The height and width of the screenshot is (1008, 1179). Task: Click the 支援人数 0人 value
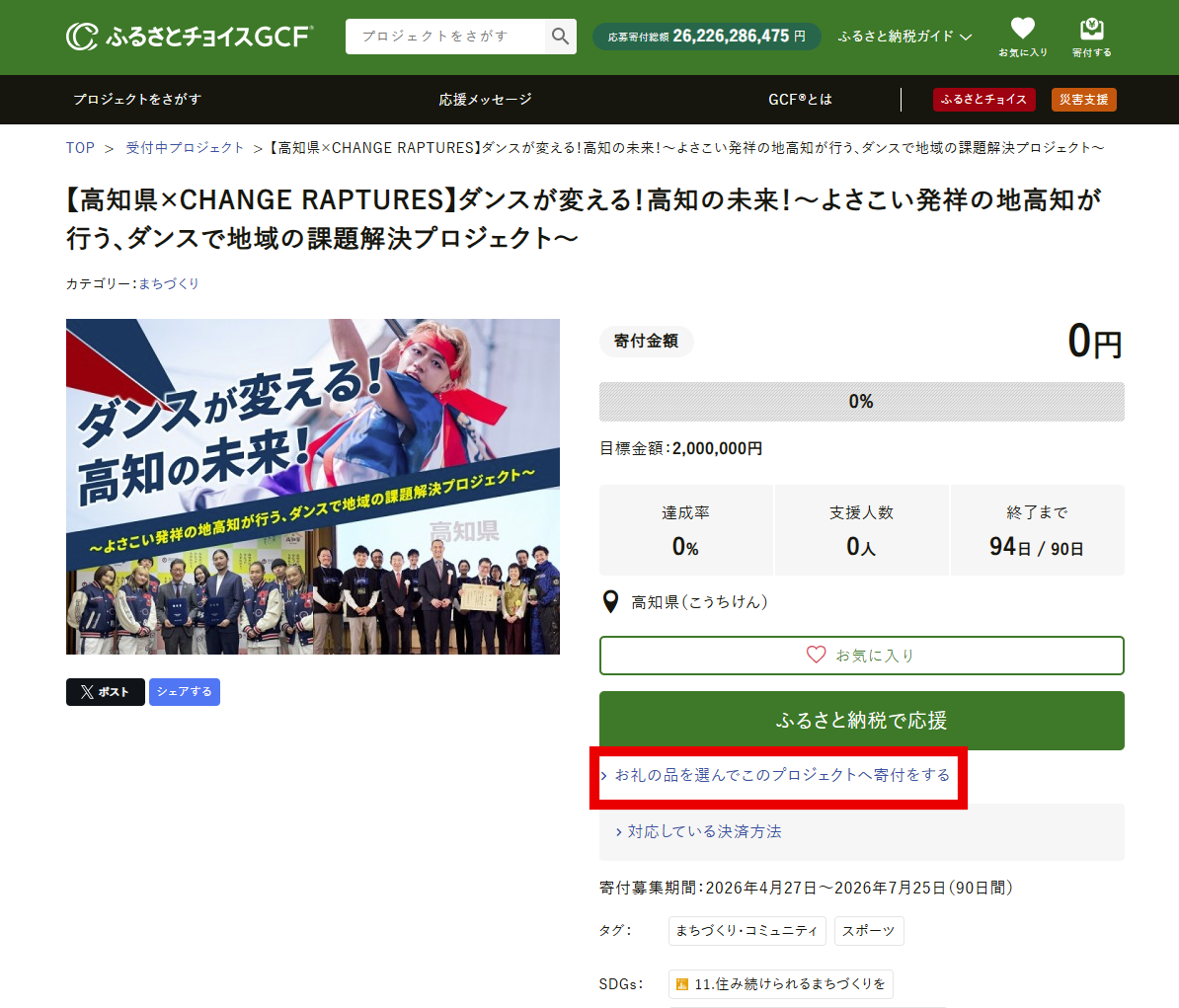pyautogui.click(x=861, y=547)
